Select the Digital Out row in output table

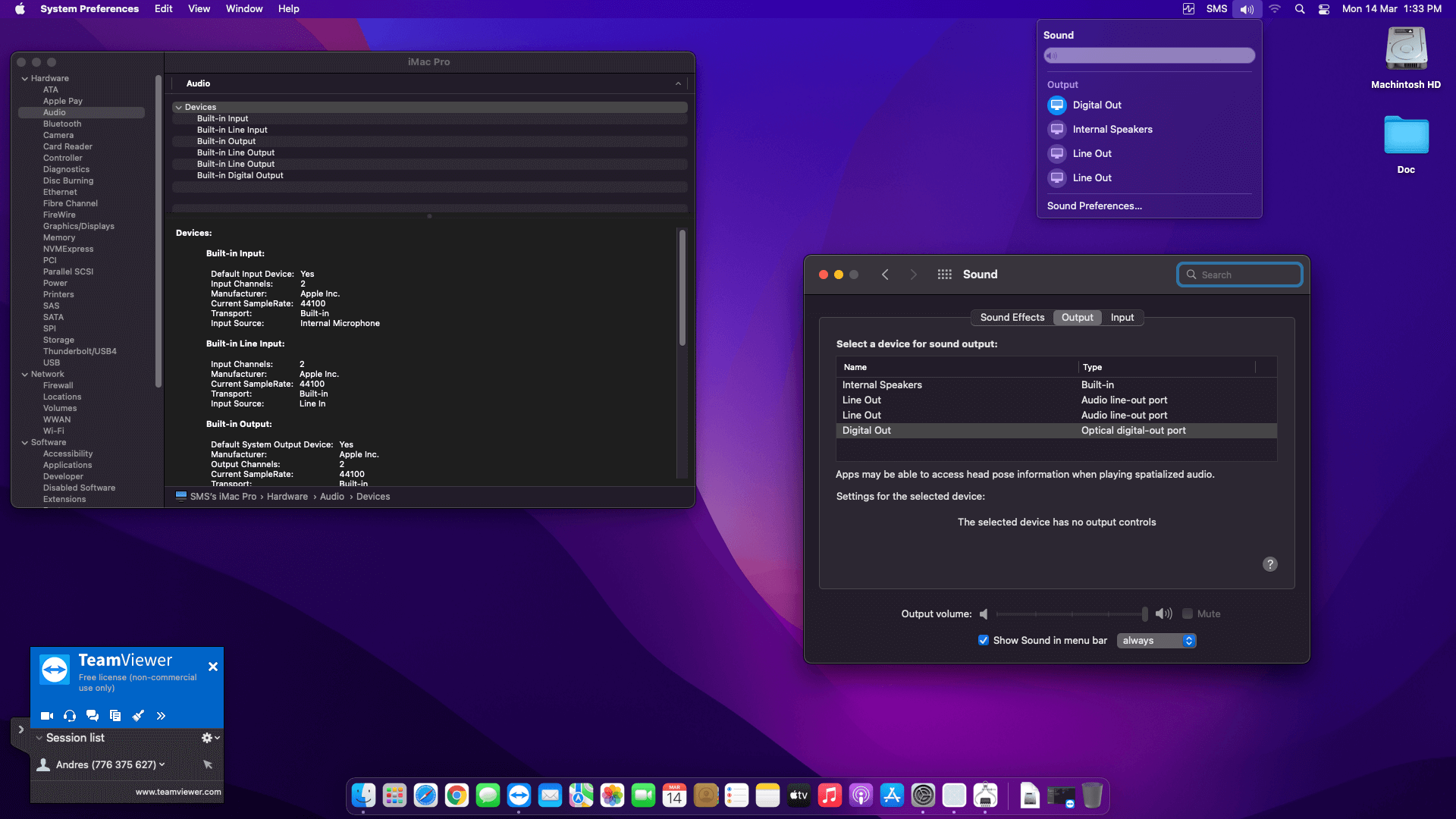point(1056,431)
